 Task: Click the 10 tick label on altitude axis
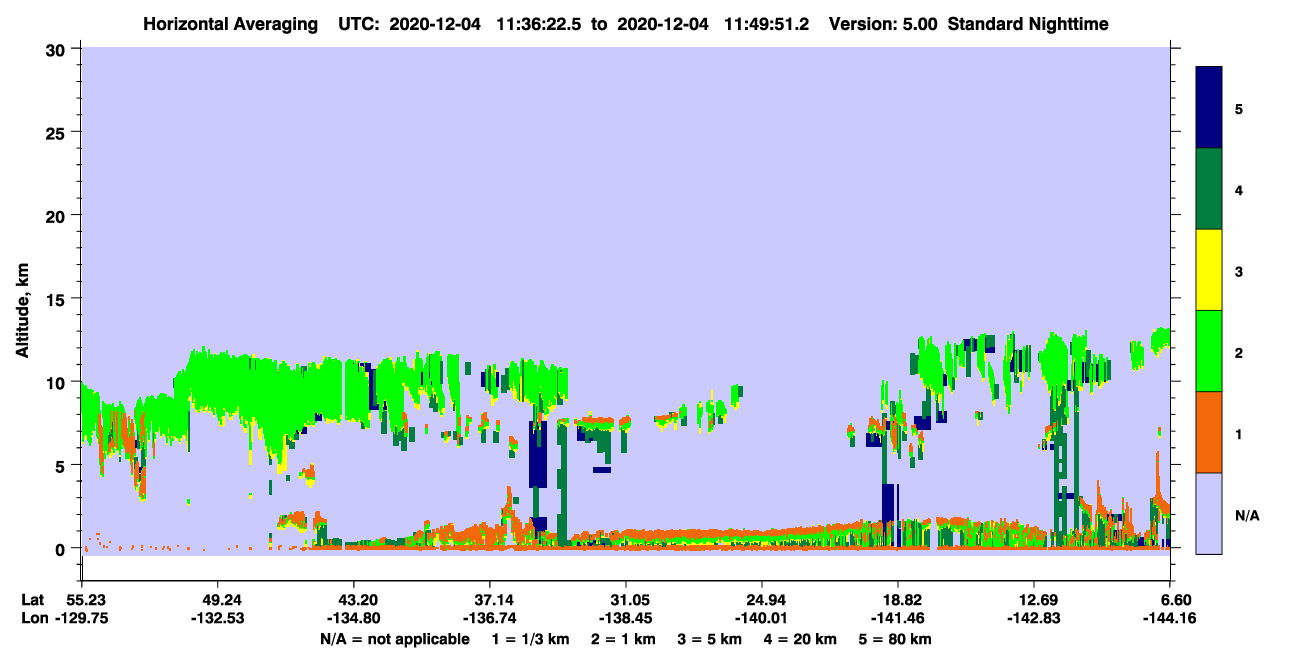(x=58, y=382)
